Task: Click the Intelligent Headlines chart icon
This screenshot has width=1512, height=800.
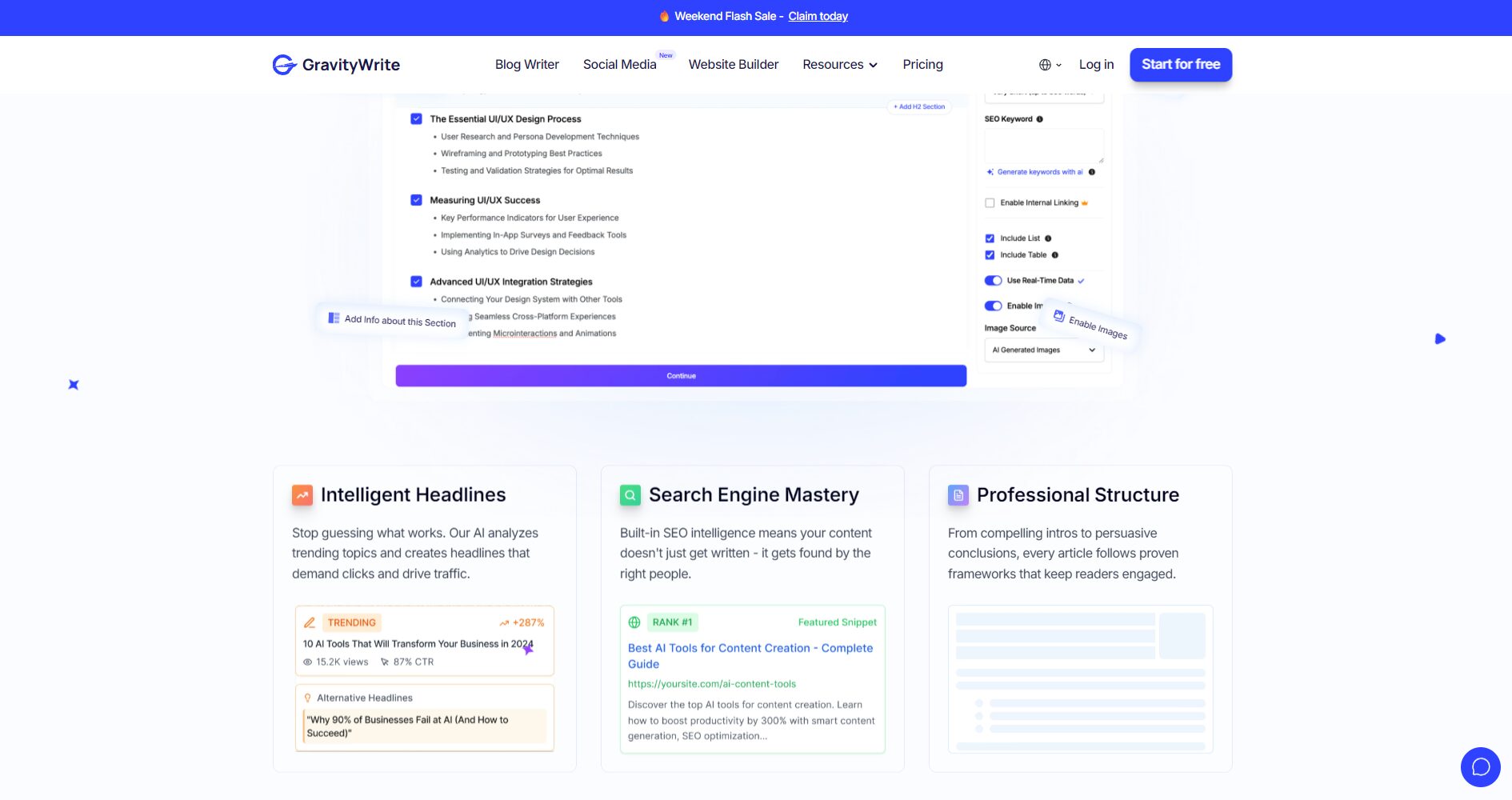Action: click(x=302, y=495)
